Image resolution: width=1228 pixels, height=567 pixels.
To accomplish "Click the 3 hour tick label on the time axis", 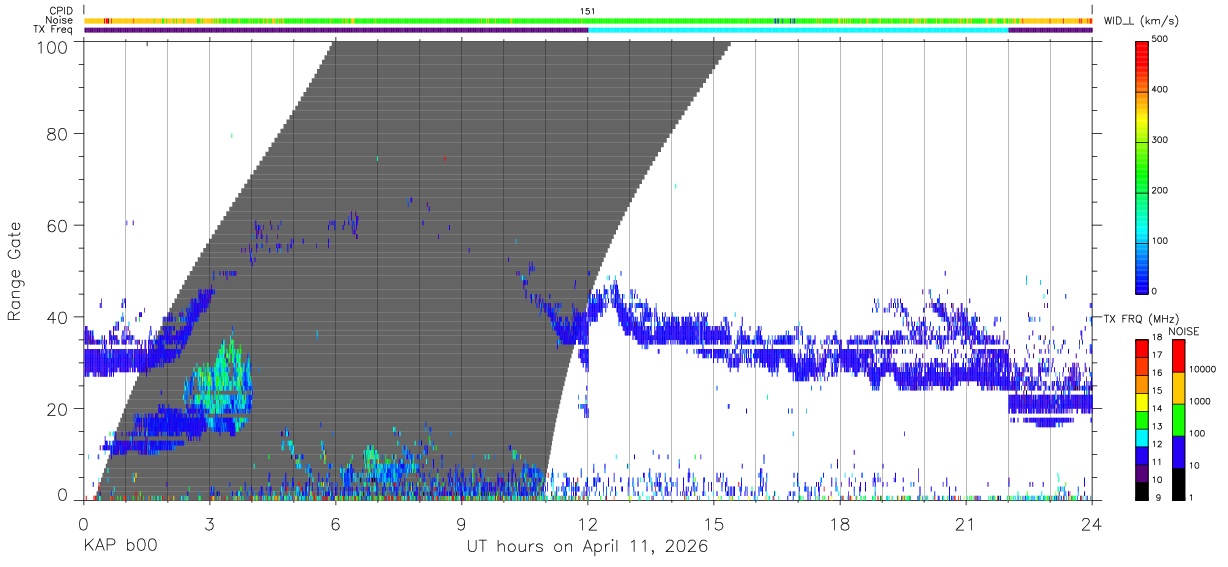I will click(x=209, y=524).
